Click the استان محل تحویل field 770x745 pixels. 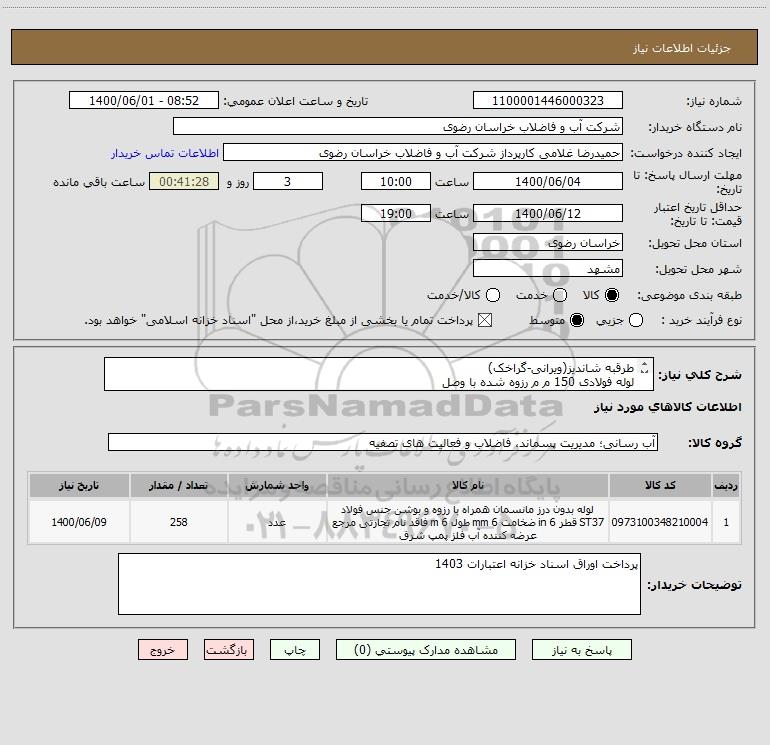click(x=548, y=242)
